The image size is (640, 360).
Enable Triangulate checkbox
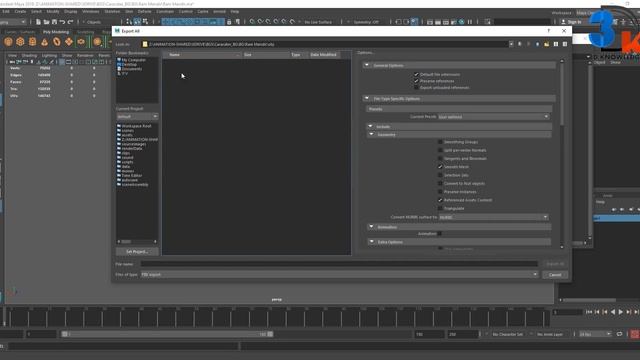[440, 208]
